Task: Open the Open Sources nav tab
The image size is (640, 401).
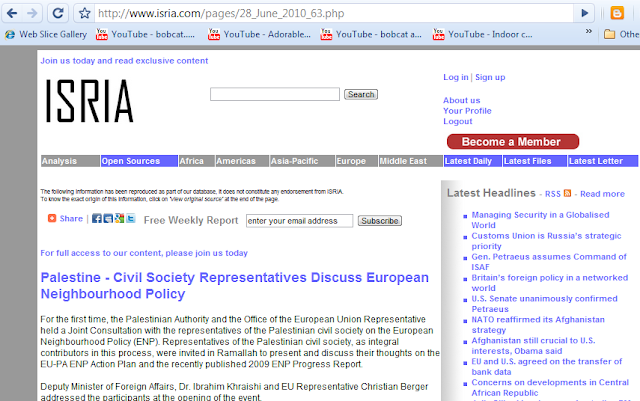Action: [x=139, y=161]
